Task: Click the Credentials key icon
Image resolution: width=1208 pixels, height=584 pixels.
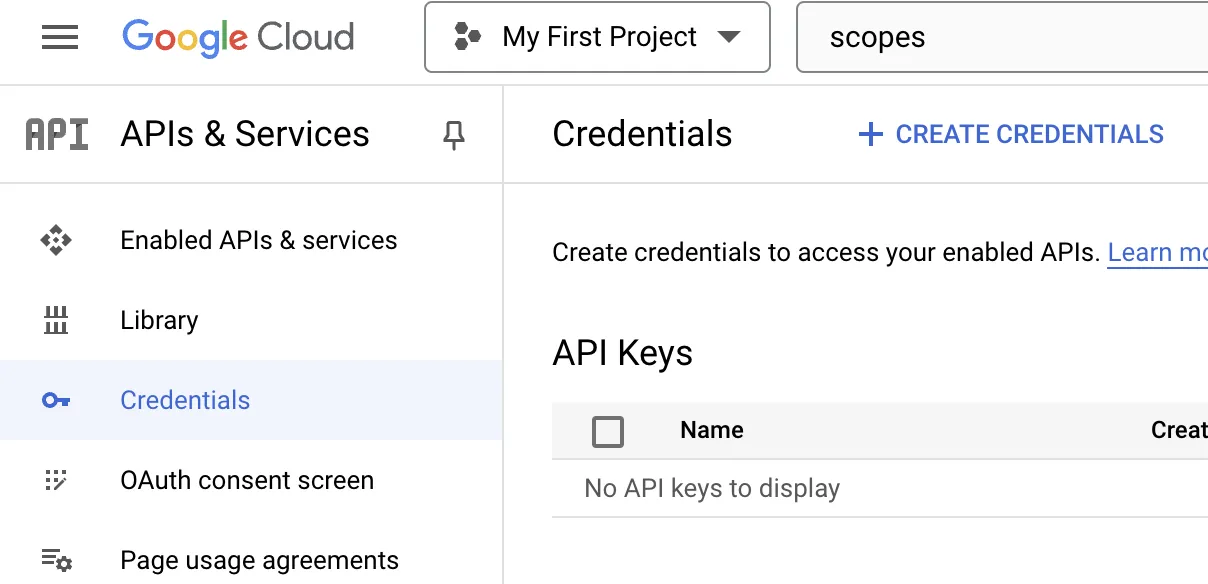Action: [x=56, y=400]
